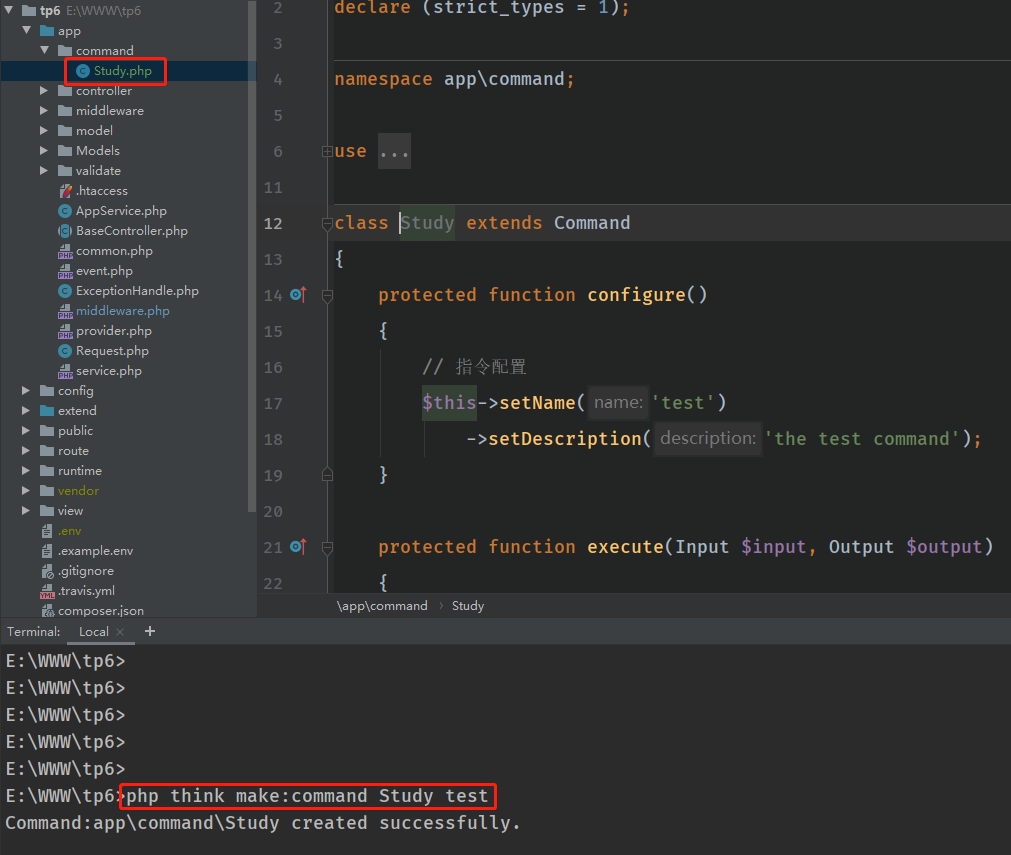Expand the vendor folder arrow
This screenshot has width=1011, height=855.
pos(26,491)
